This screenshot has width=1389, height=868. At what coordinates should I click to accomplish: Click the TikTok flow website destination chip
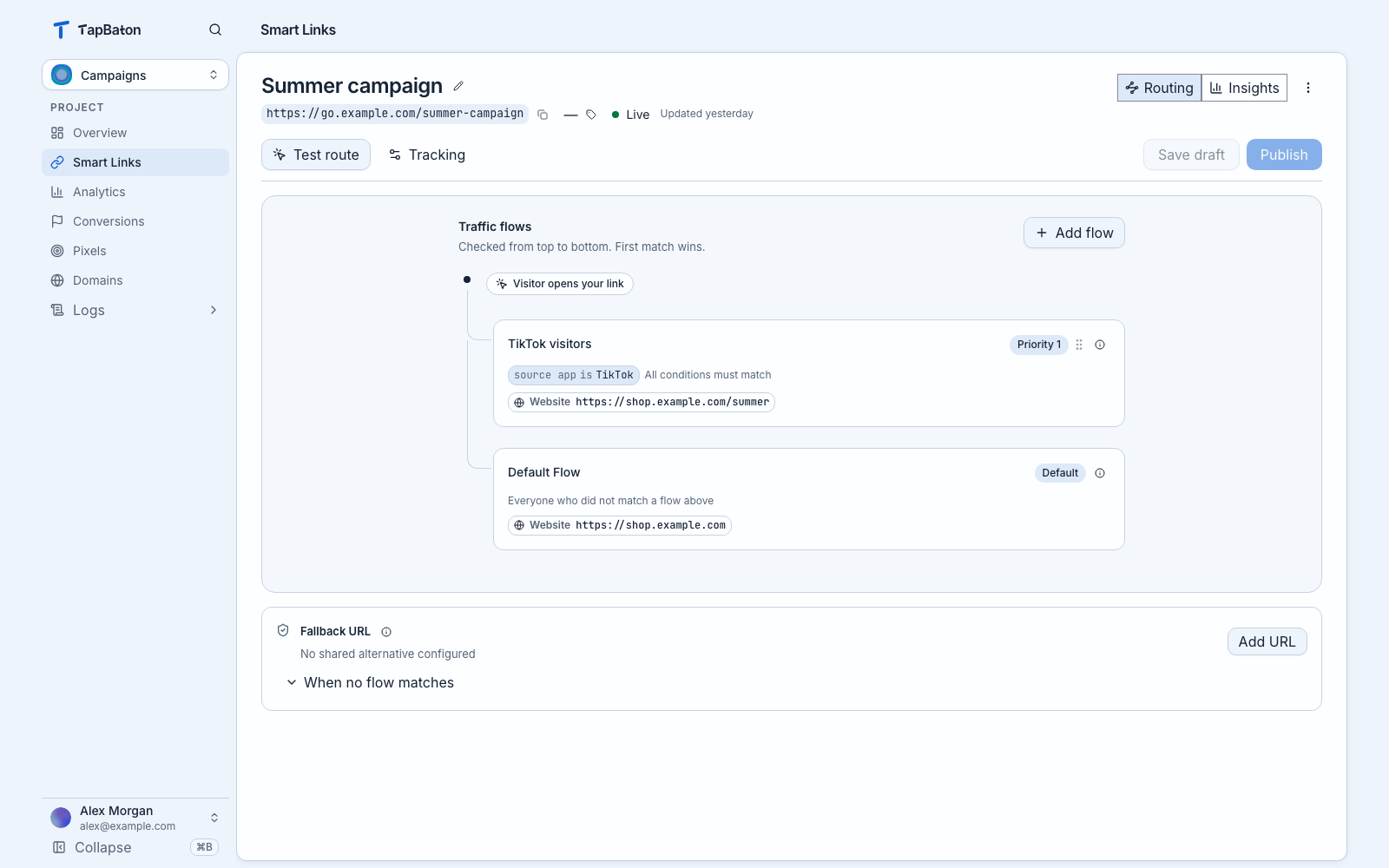tap(642, 402)
